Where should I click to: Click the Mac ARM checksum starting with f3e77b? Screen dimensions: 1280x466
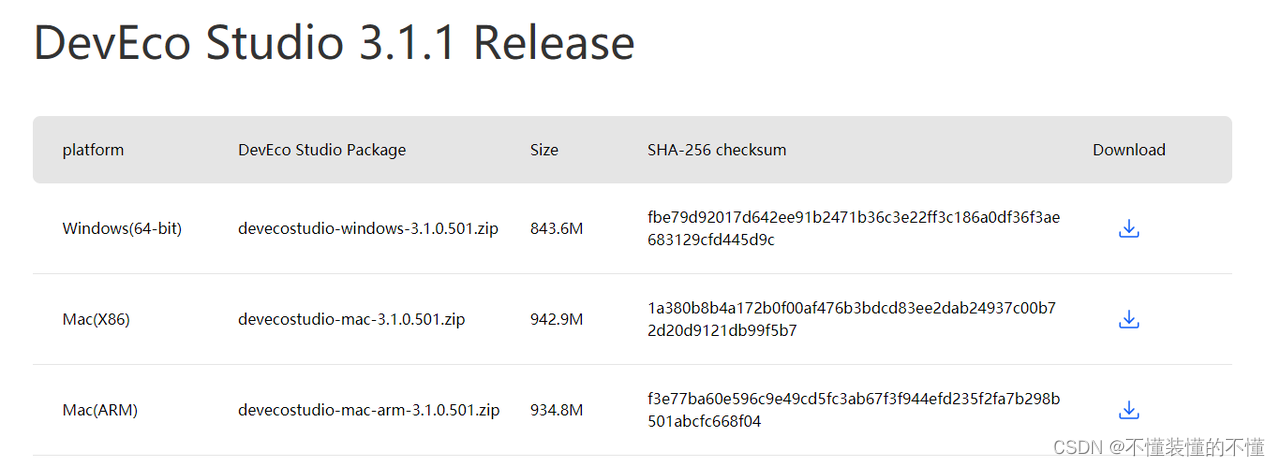pos(854,410)
